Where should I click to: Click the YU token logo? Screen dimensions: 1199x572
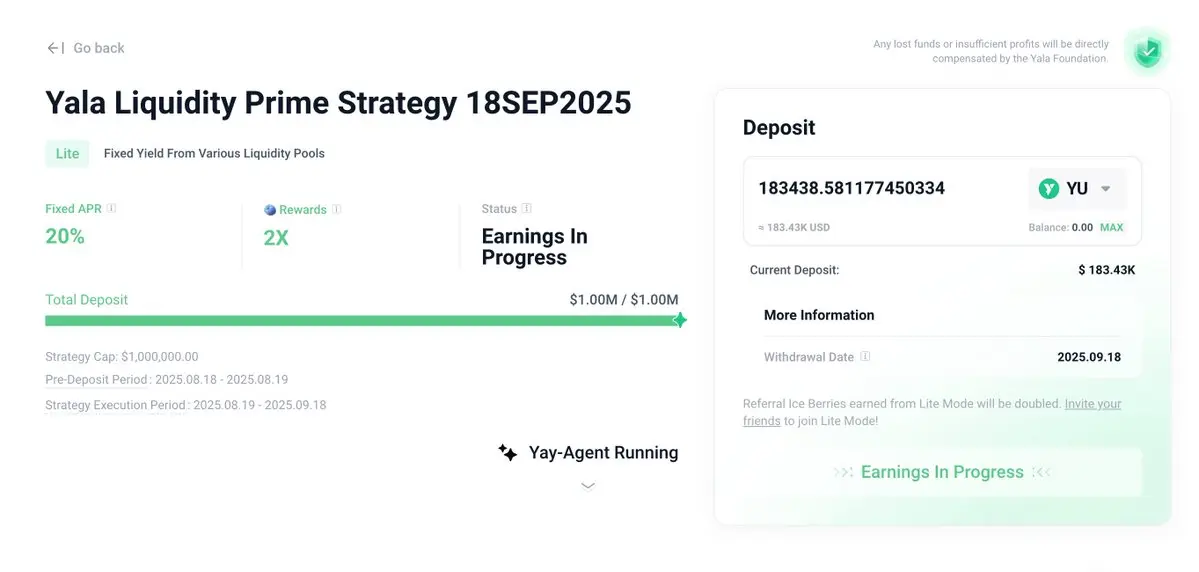coord(1048,188)
